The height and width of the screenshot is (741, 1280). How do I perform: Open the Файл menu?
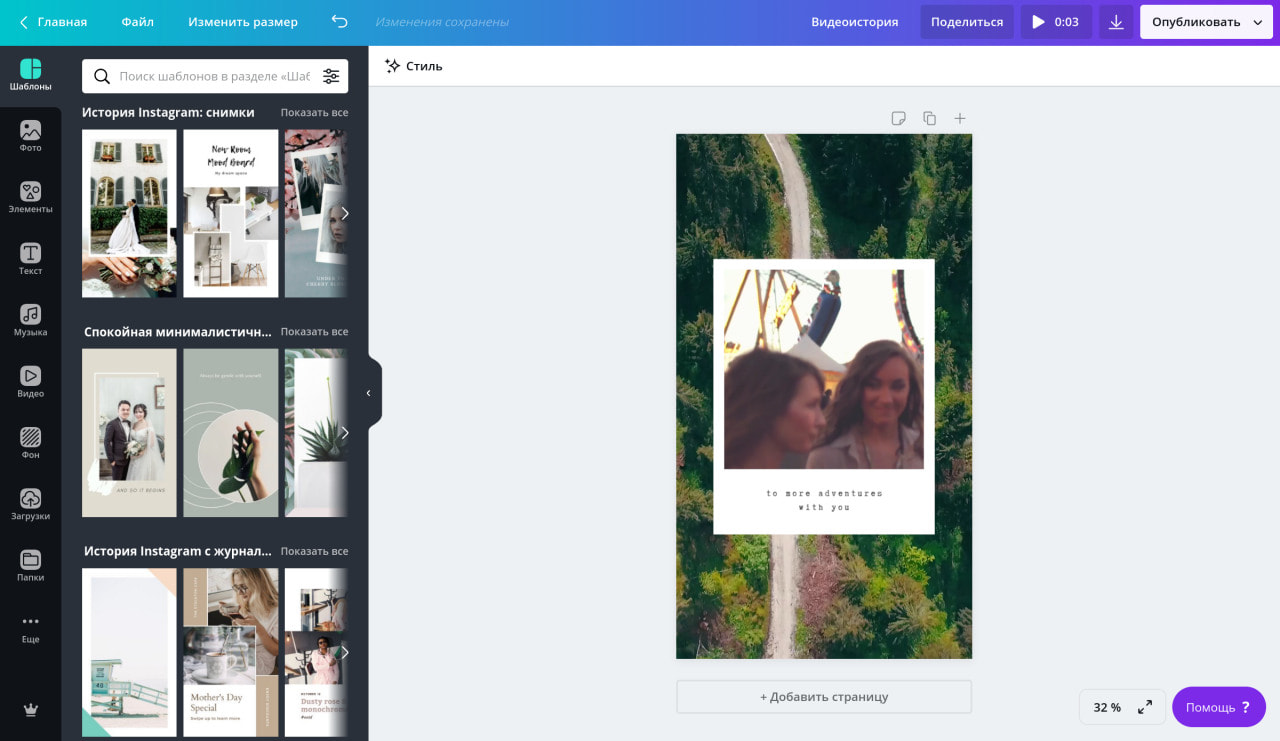[x=137, y=22]
